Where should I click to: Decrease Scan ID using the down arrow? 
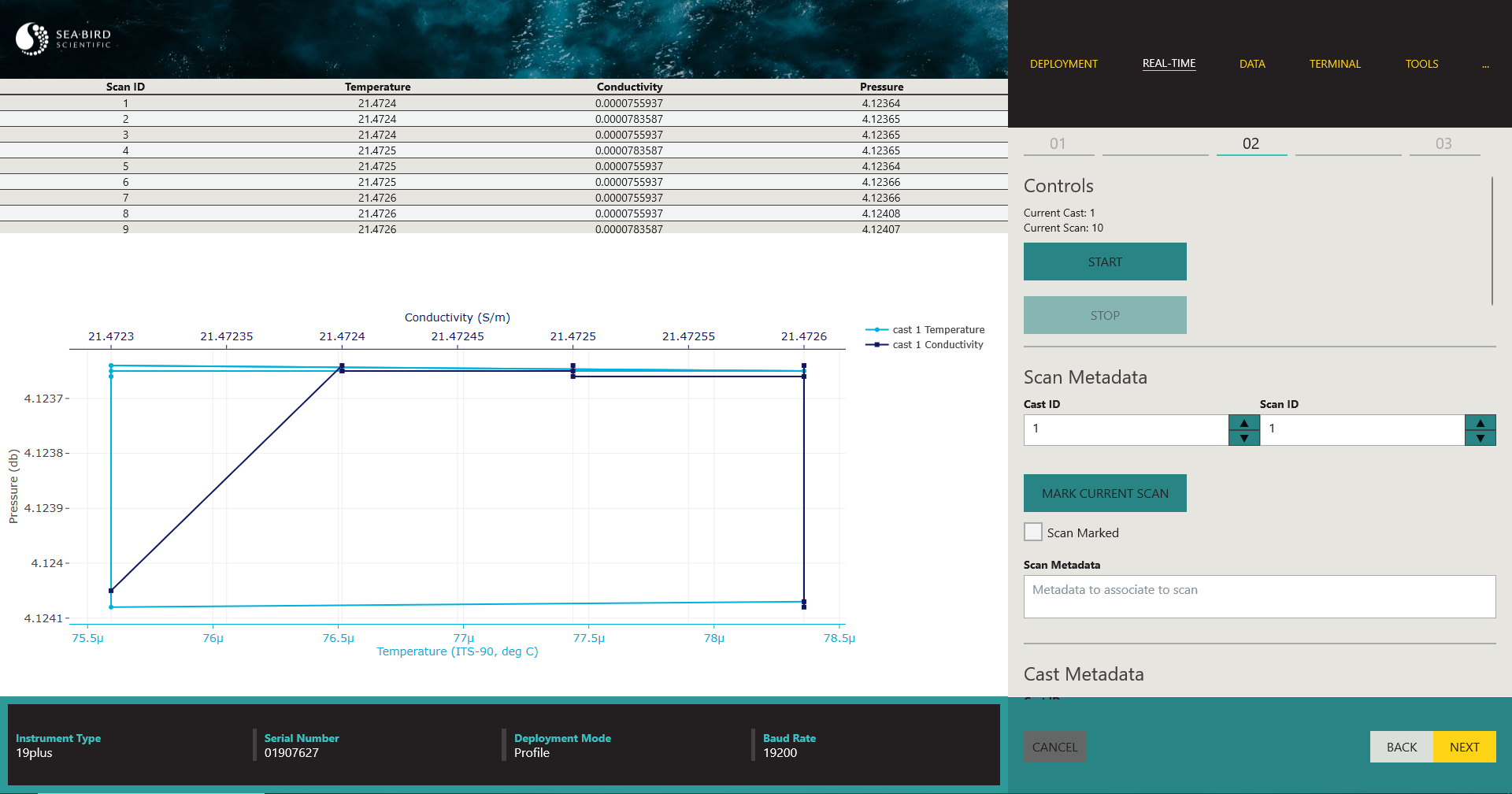(x=1480, y=438)
